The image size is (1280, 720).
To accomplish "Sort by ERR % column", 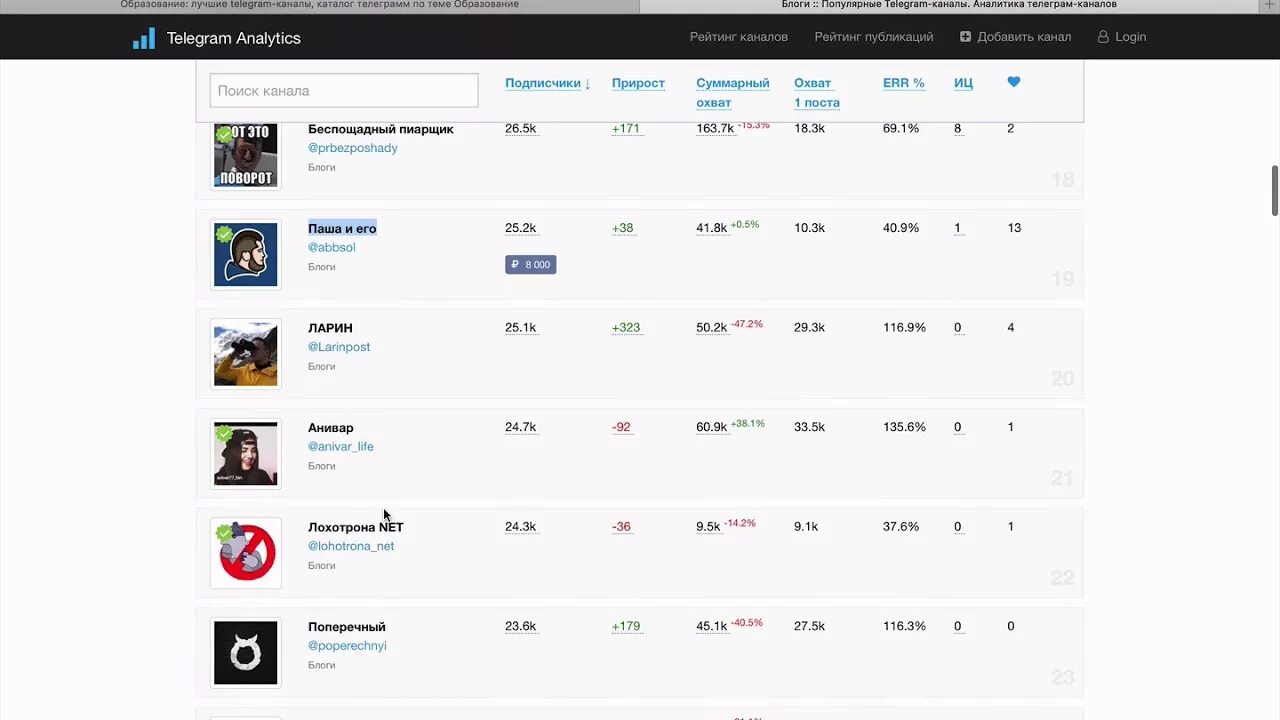I will coord(904,83).
